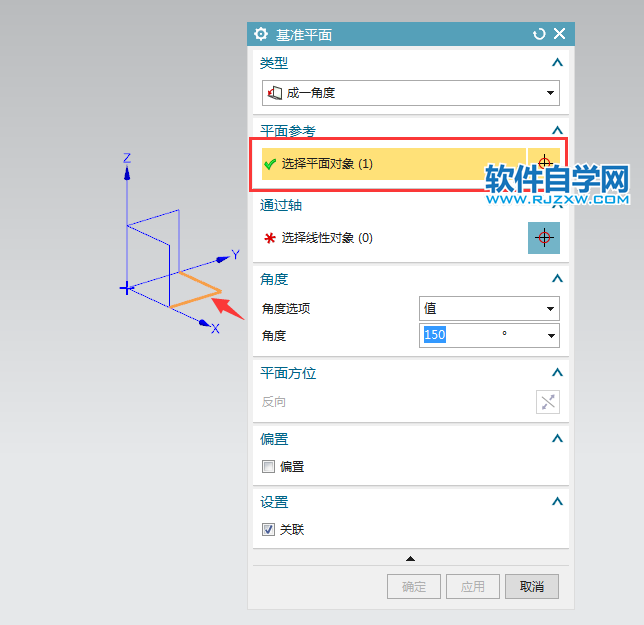Viewport: 644px width, 625px height.
Task: Click the select linear object crosshair icon
Action: [544, 238]
